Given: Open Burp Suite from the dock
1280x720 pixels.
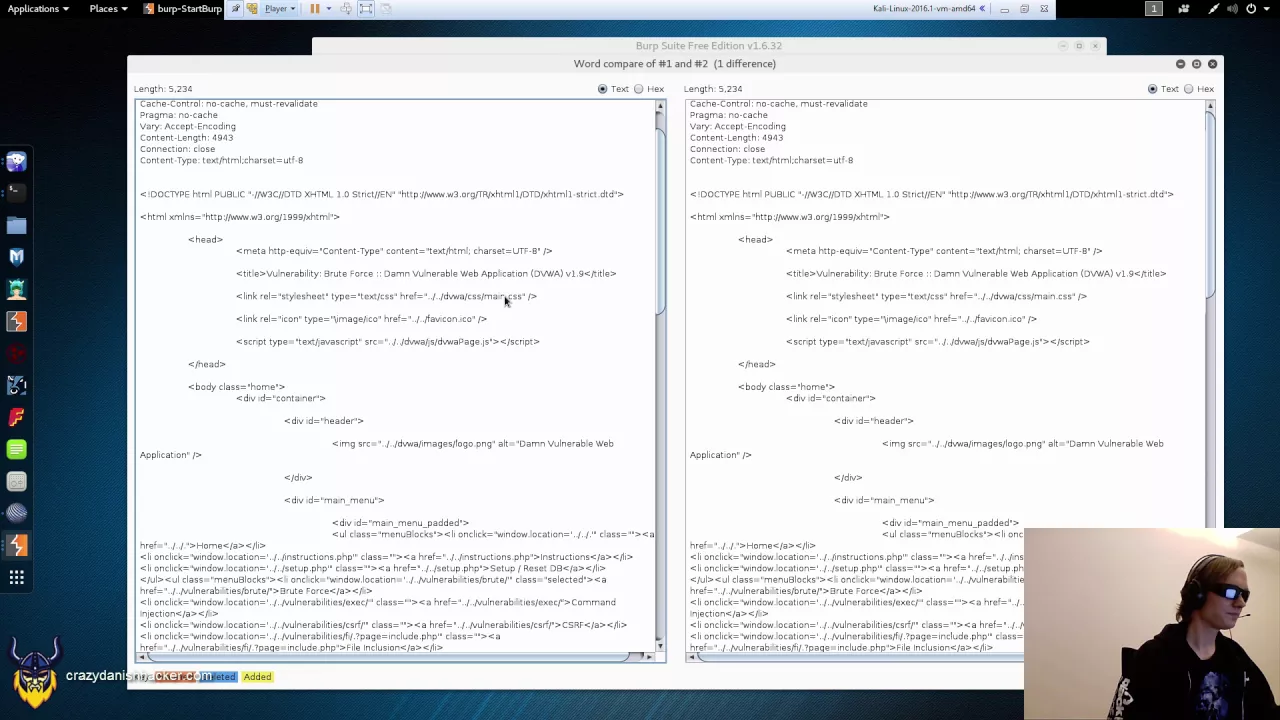Looking at the screenshot, I should pyautogui.click(x=15, y=545).
